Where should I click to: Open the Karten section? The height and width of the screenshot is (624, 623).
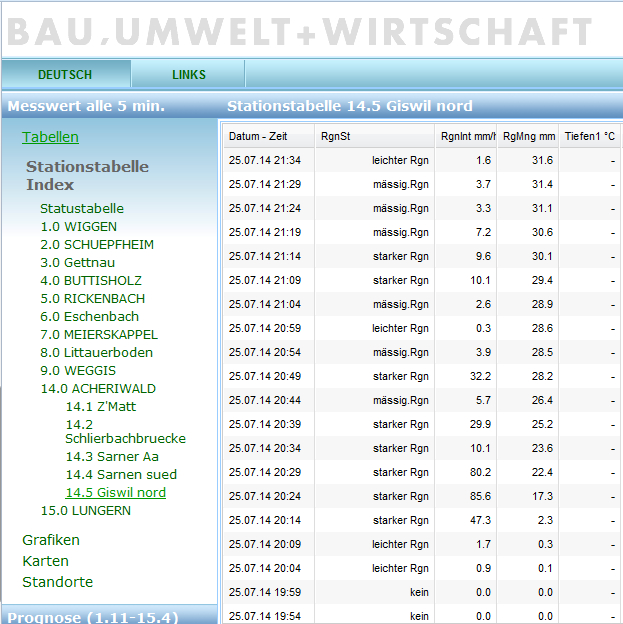coord(45,561)
